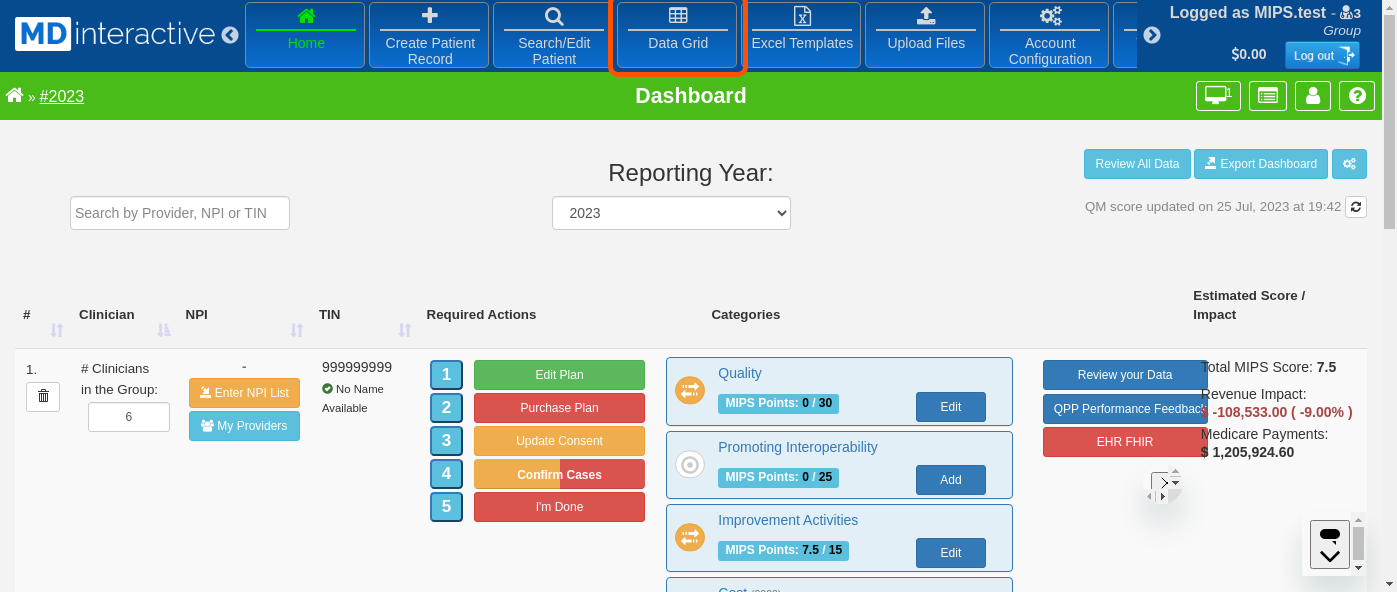The width and height of the screenshot is (1397, 592).
Task: Go to Upload Files in navigation
Action: point(925,35)
